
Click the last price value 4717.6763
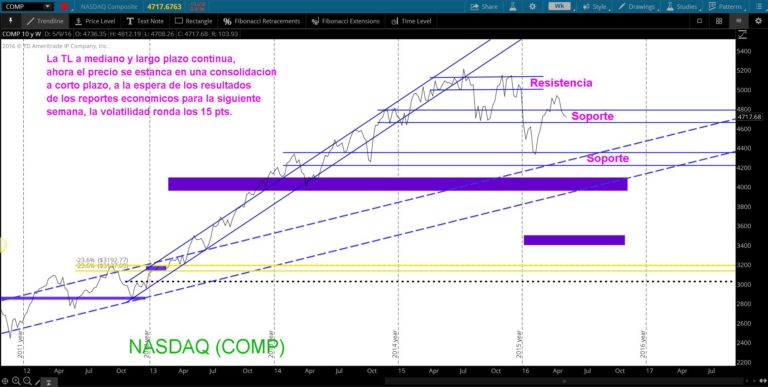tap(164, 6)
